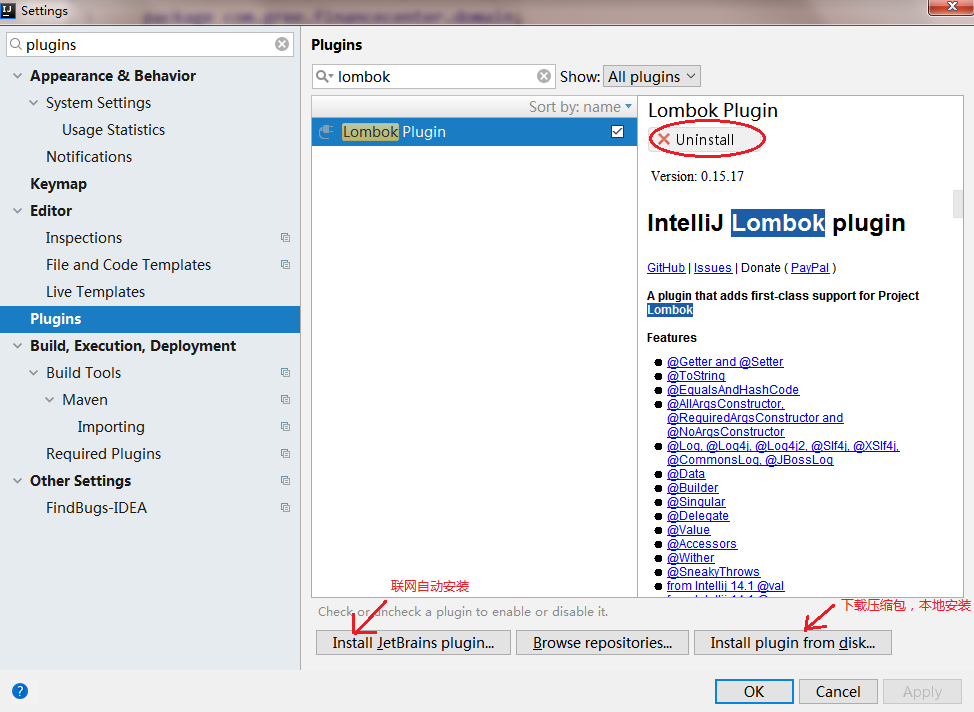This screenshot has height=712, width=974.
Task: Open the Show All plugins dropdown
Action: click(x=652, y=76)
